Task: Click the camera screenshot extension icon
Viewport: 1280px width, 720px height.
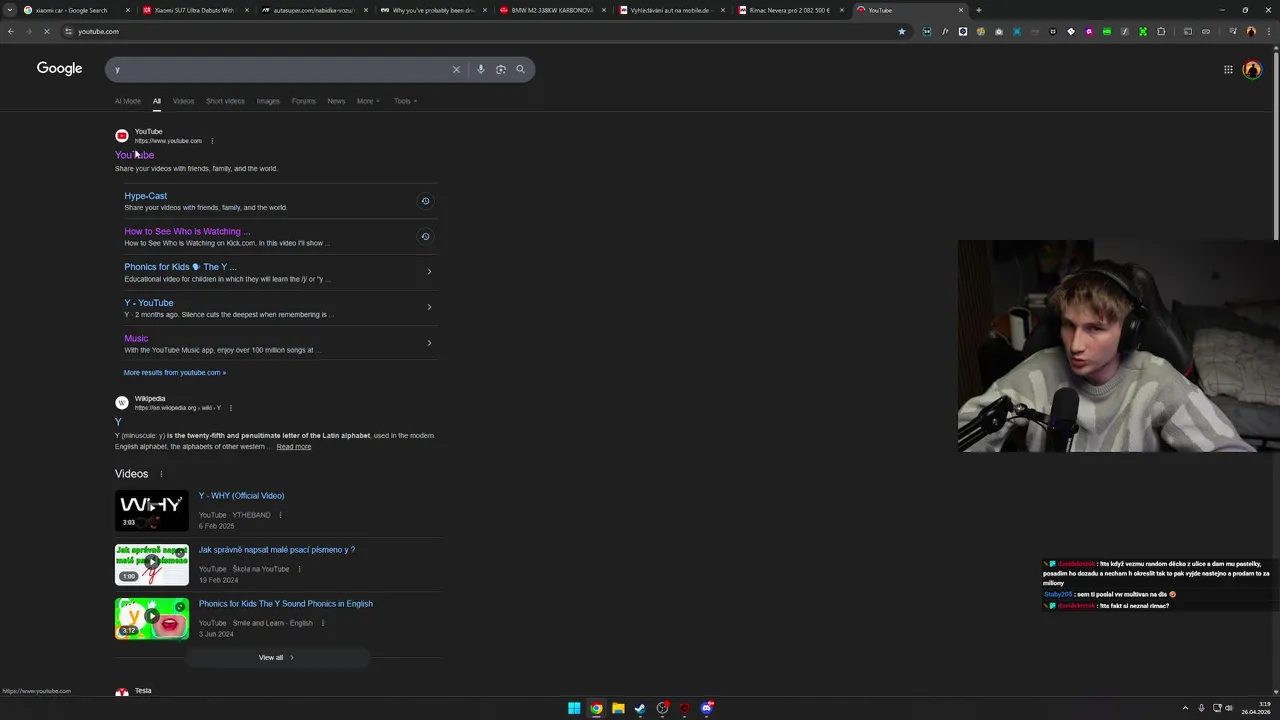Action: pyautogui.click(x=999, y=31)
